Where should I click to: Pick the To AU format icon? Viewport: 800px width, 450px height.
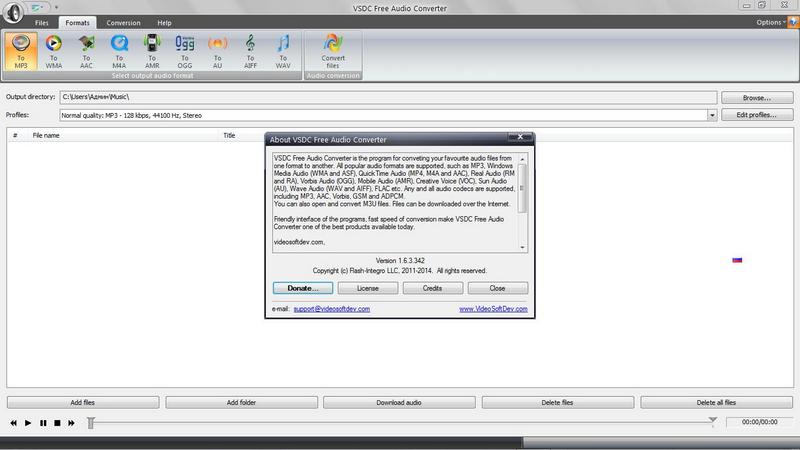click(217, 51)
